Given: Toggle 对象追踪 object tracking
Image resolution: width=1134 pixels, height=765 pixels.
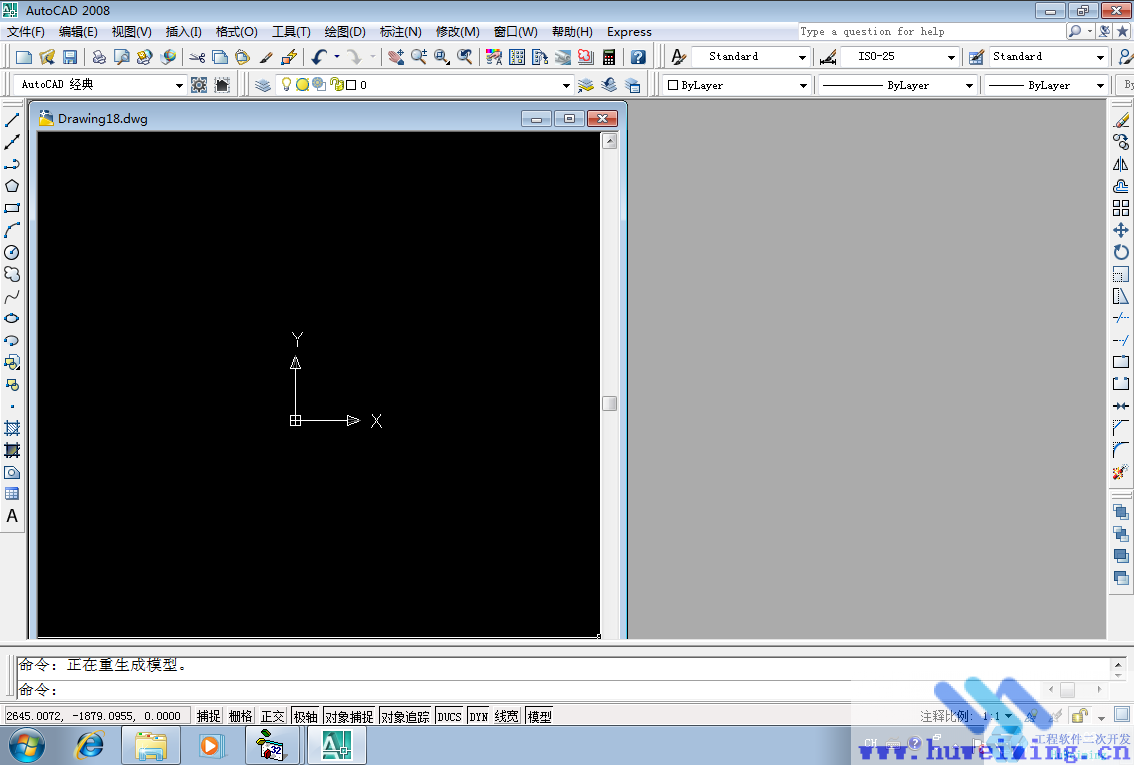Looking at the screenshot, I should point(405,716).
